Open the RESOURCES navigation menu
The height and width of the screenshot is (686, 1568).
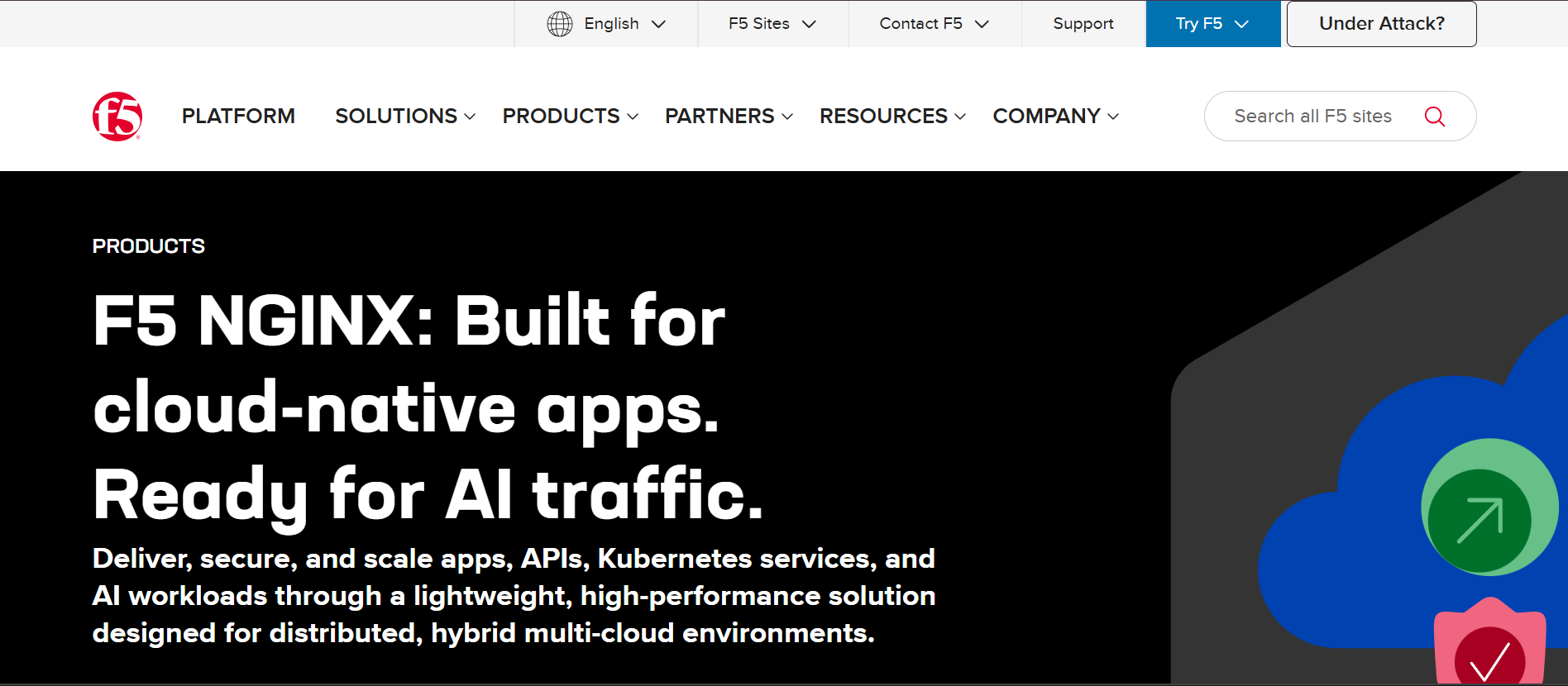click(883, 117)
